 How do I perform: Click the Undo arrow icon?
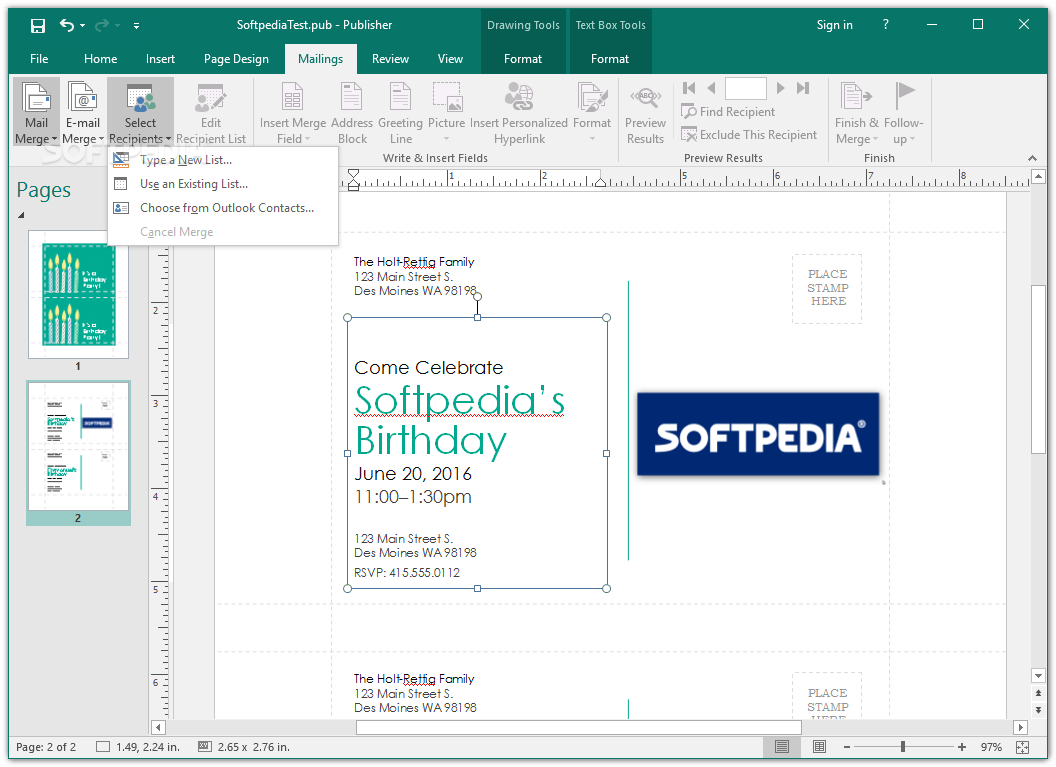pos(67,25)
